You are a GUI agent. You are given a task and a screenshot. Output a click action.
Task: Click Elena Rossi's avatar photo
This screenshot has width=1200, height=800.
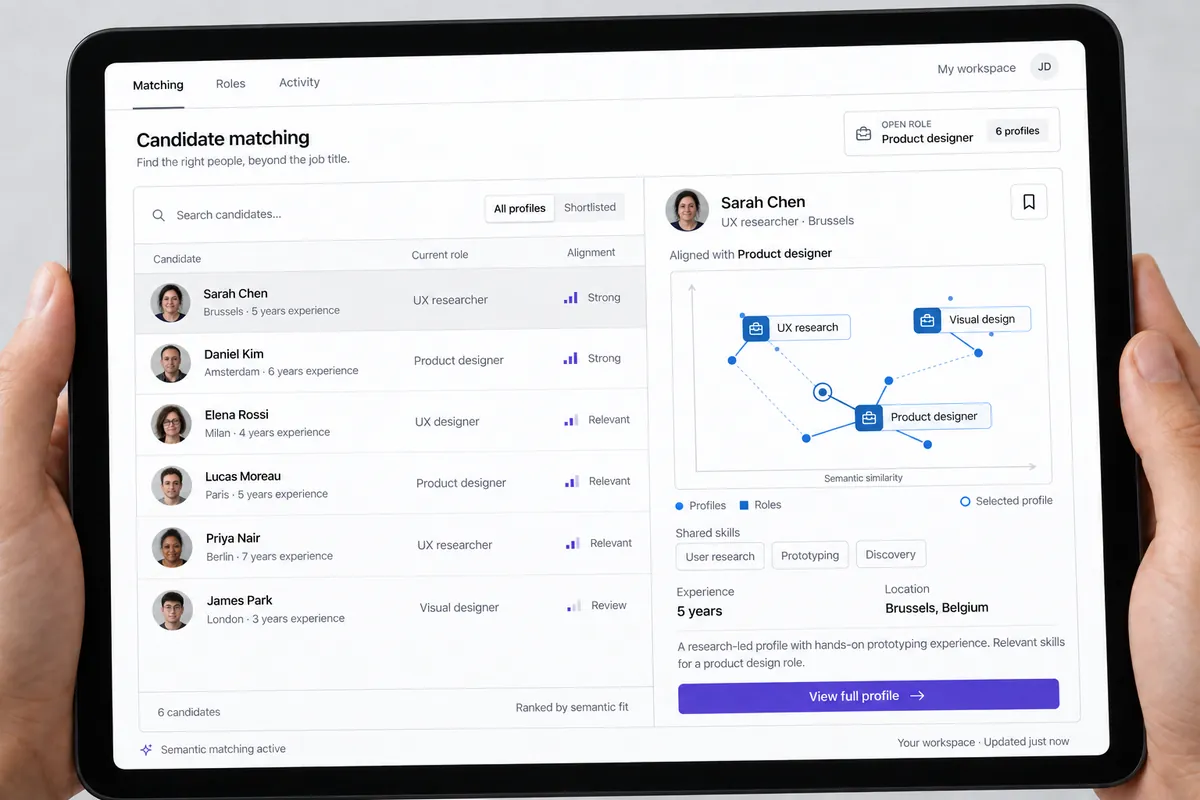pos(171,424)
